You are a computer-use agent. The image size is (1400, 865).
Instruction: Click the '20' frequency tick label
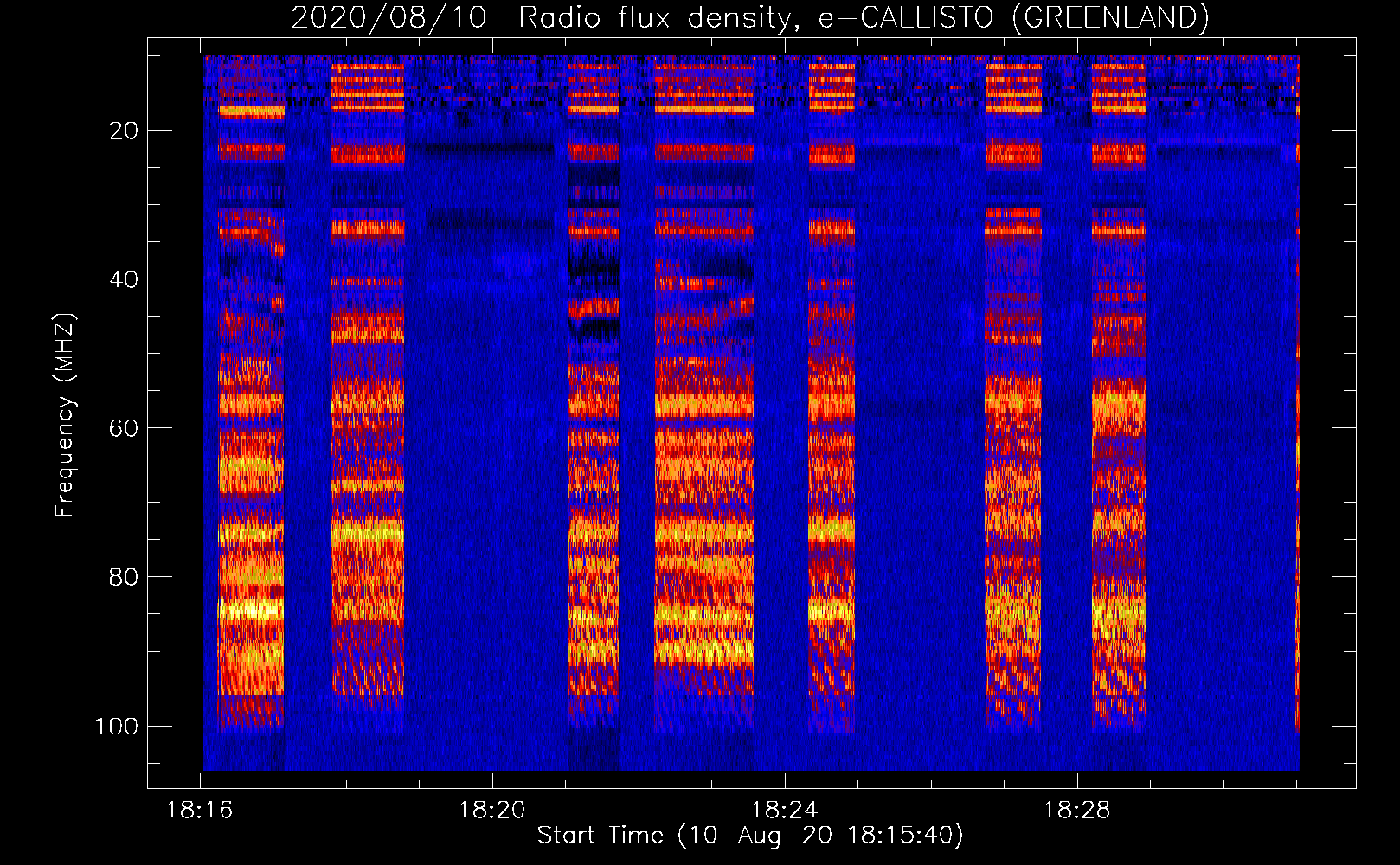coord(124,131)
